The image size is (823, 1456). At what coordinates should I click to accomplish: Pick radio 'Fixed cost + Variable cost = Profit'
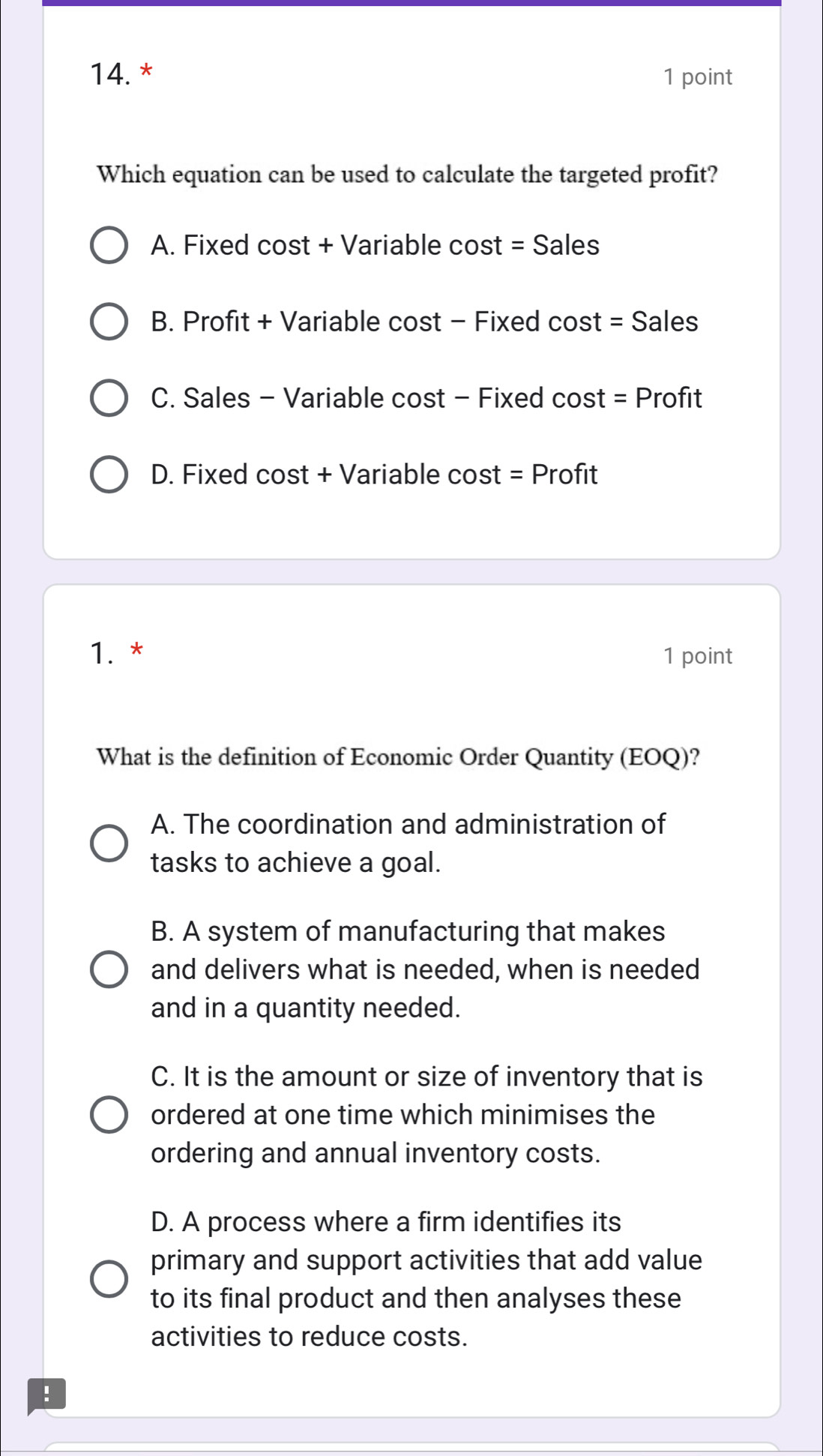pyautogui.click(x=109, y=475)
